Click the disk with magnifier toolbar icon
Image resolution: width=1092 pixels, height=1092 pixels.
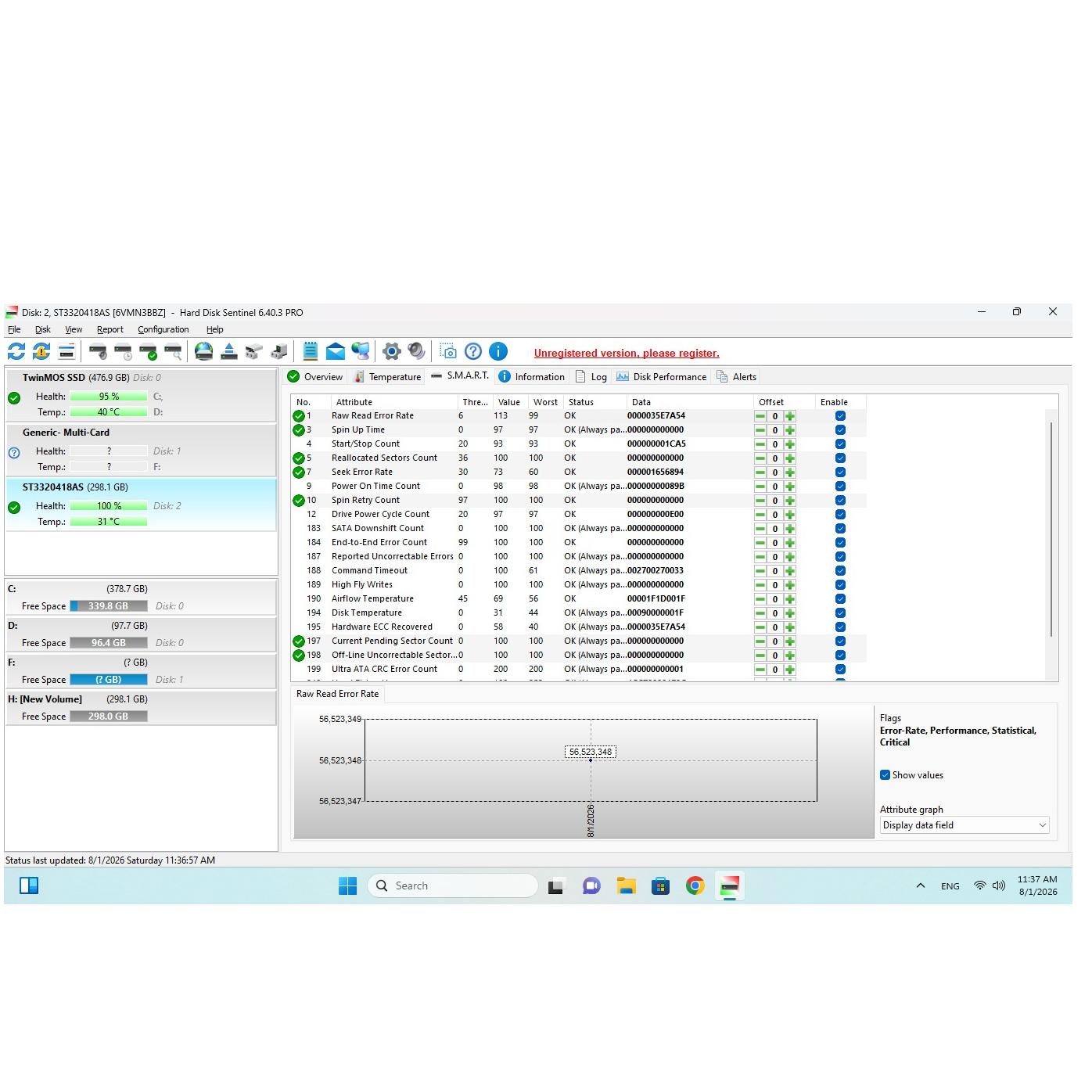173,351
